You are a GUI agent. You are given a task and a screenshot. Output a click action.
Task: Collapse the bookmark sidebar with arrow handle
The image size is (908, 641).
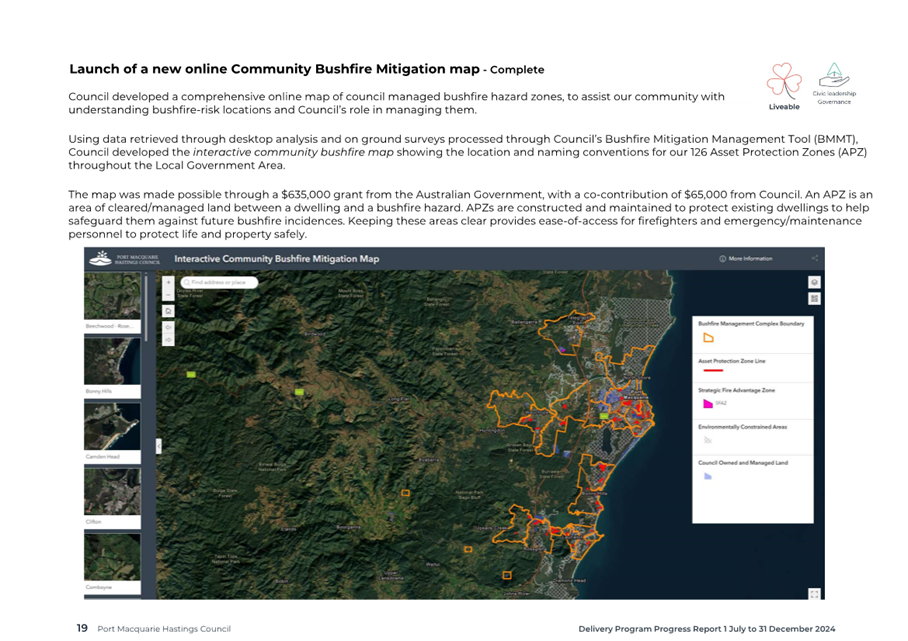158,446
